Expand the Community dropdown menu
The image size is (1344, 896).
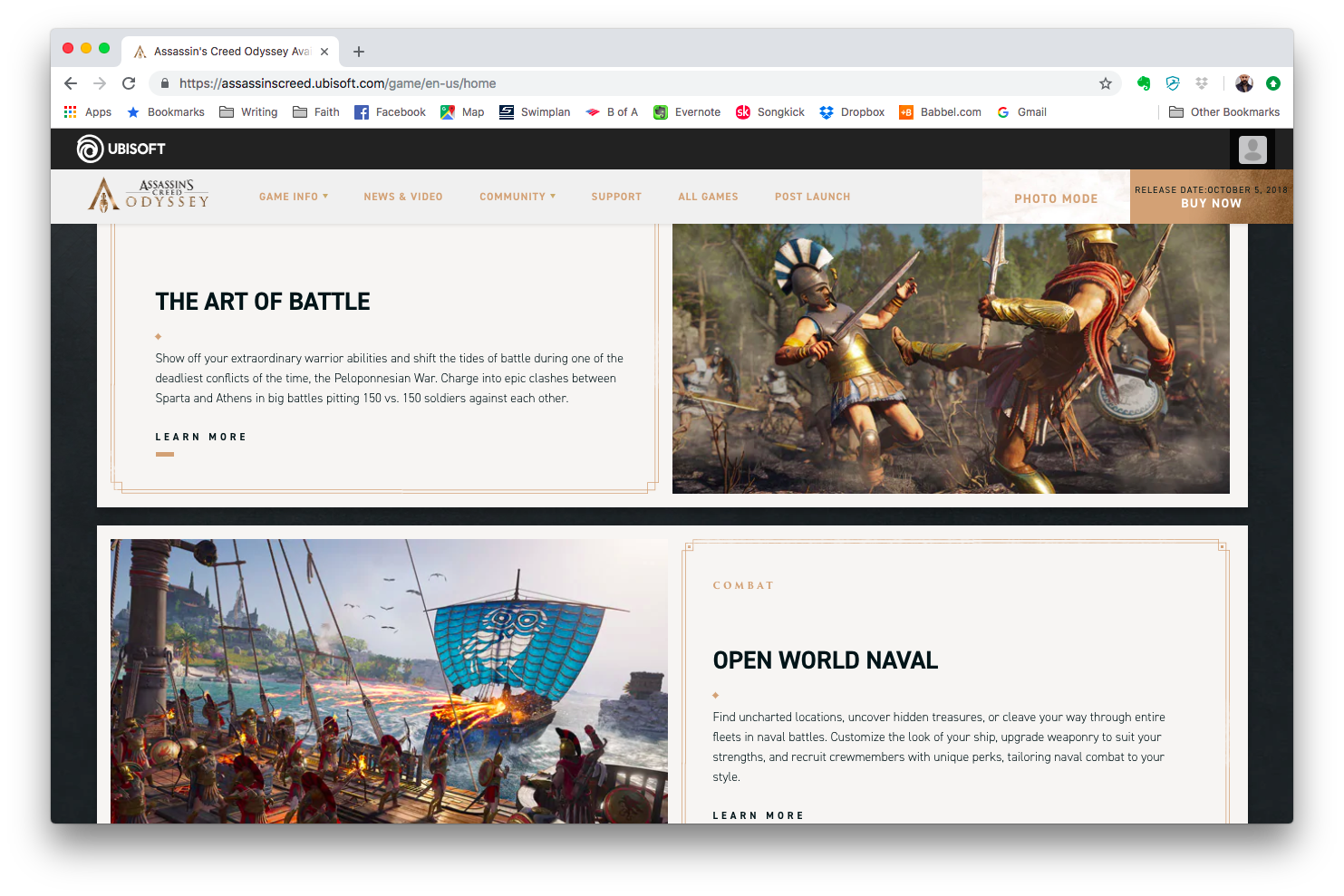pos(517,197)
